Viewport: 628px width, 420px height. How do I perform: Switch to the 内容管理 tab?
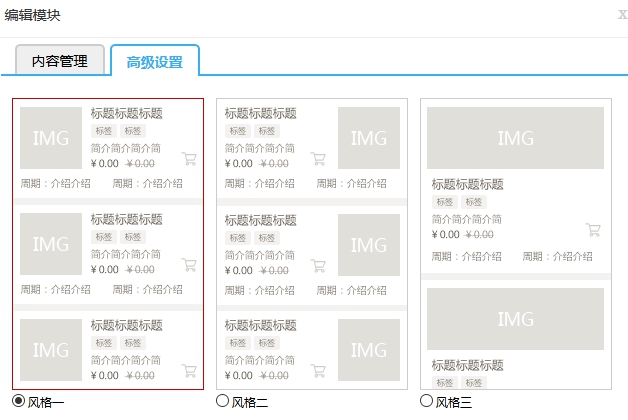tap(60, 61)
